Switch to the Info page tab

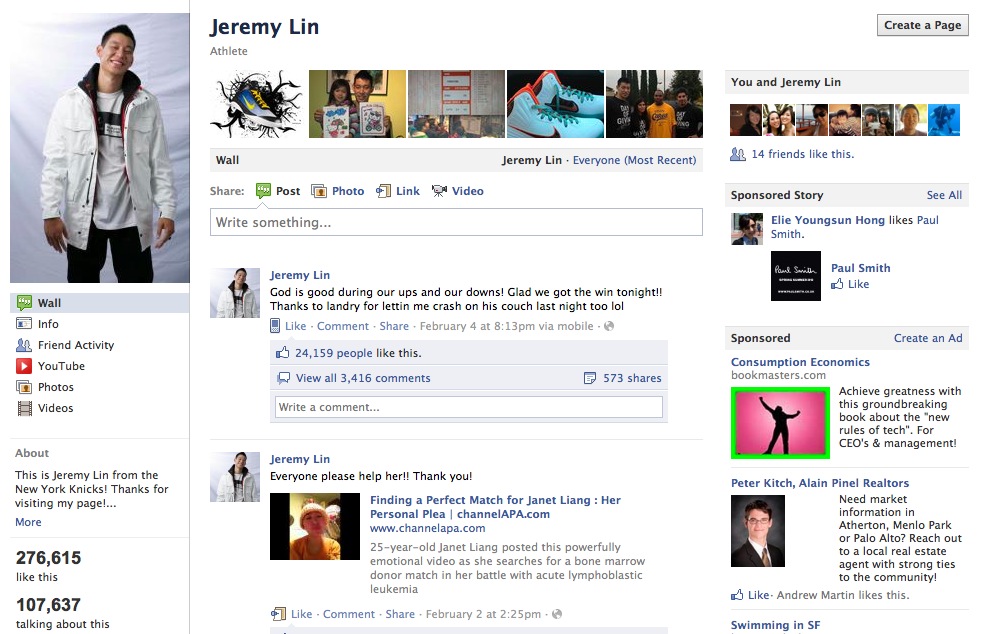pos(48,324)
